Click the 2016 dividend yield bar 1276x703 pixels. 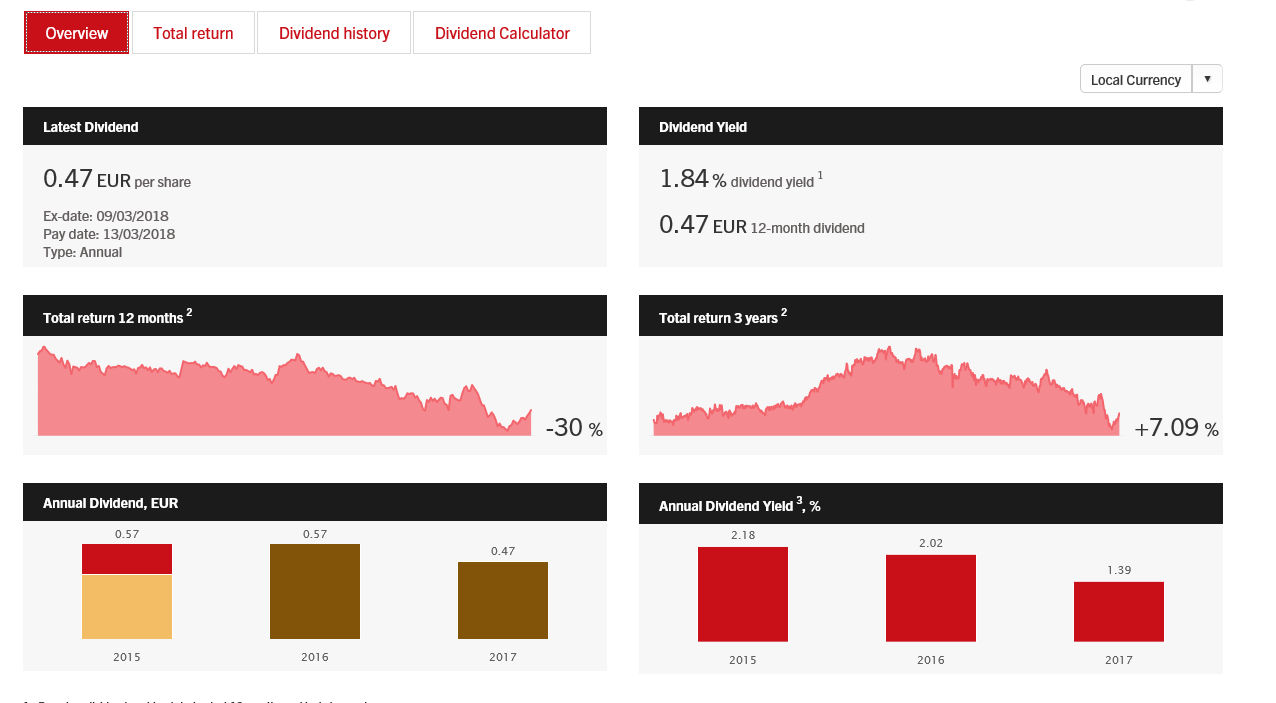pos(931,598)
